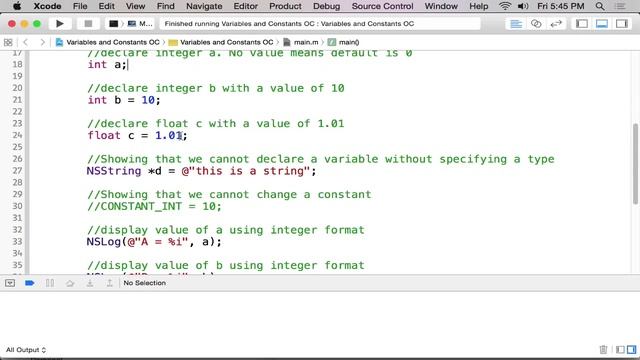This screenshot has height=360, width=640.
Task: Toggle the Debug area panel
Action: click(602, 24)
